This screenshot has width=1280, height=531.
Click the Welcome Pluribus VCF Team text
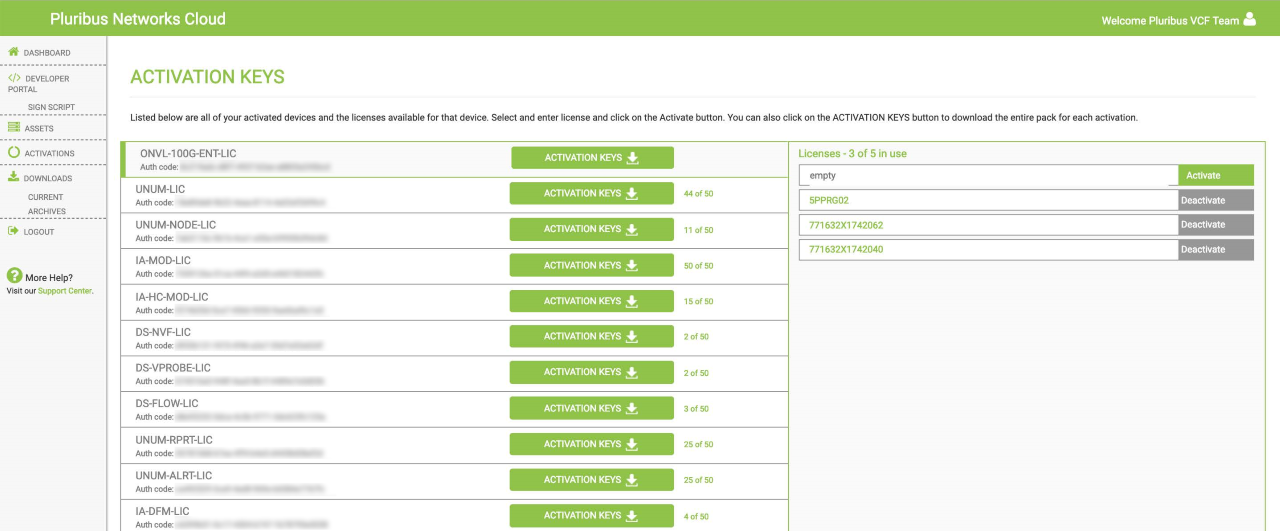[1170, 20]
